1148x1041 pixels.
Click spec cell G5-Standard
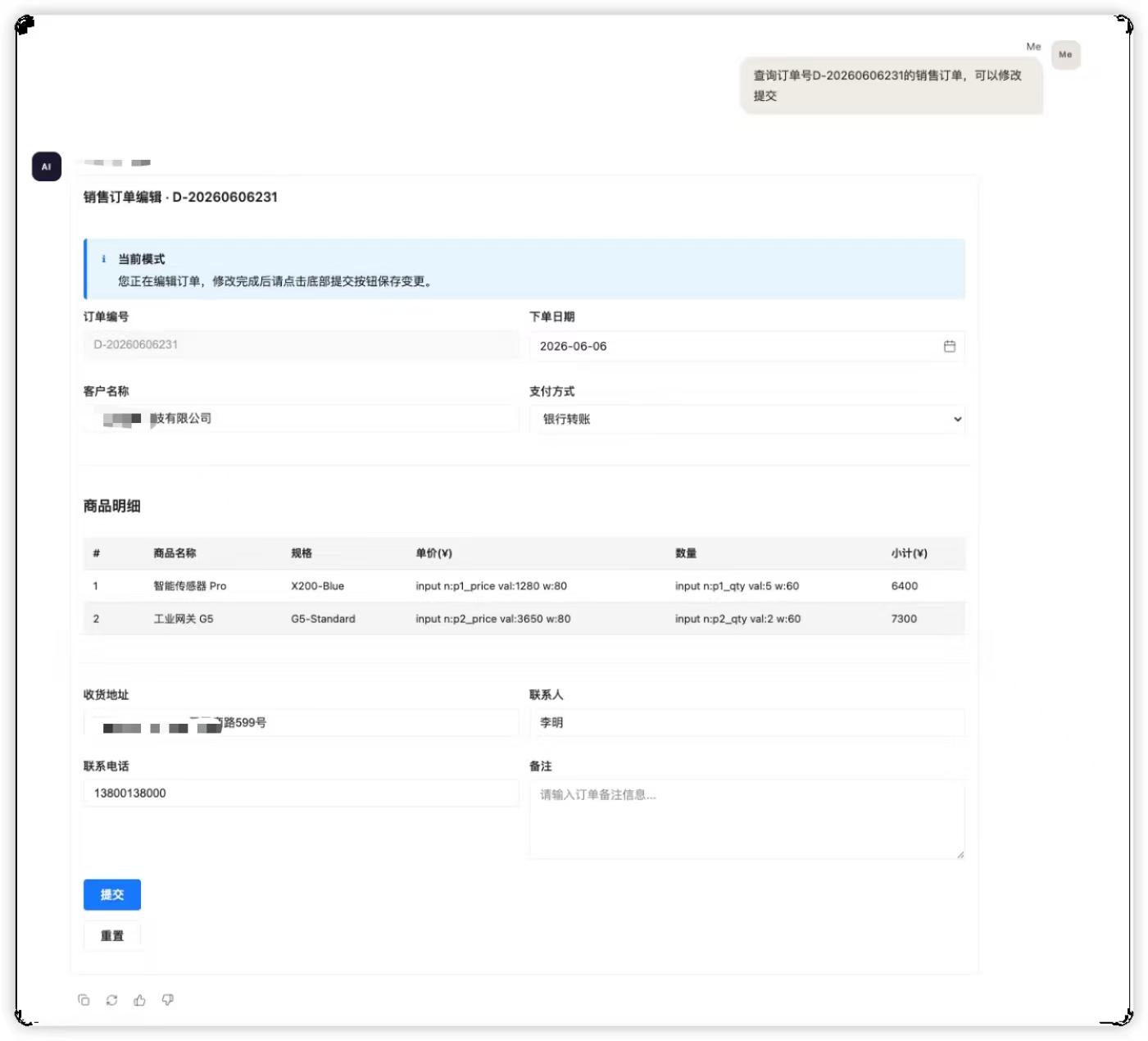tap(323, 619)
